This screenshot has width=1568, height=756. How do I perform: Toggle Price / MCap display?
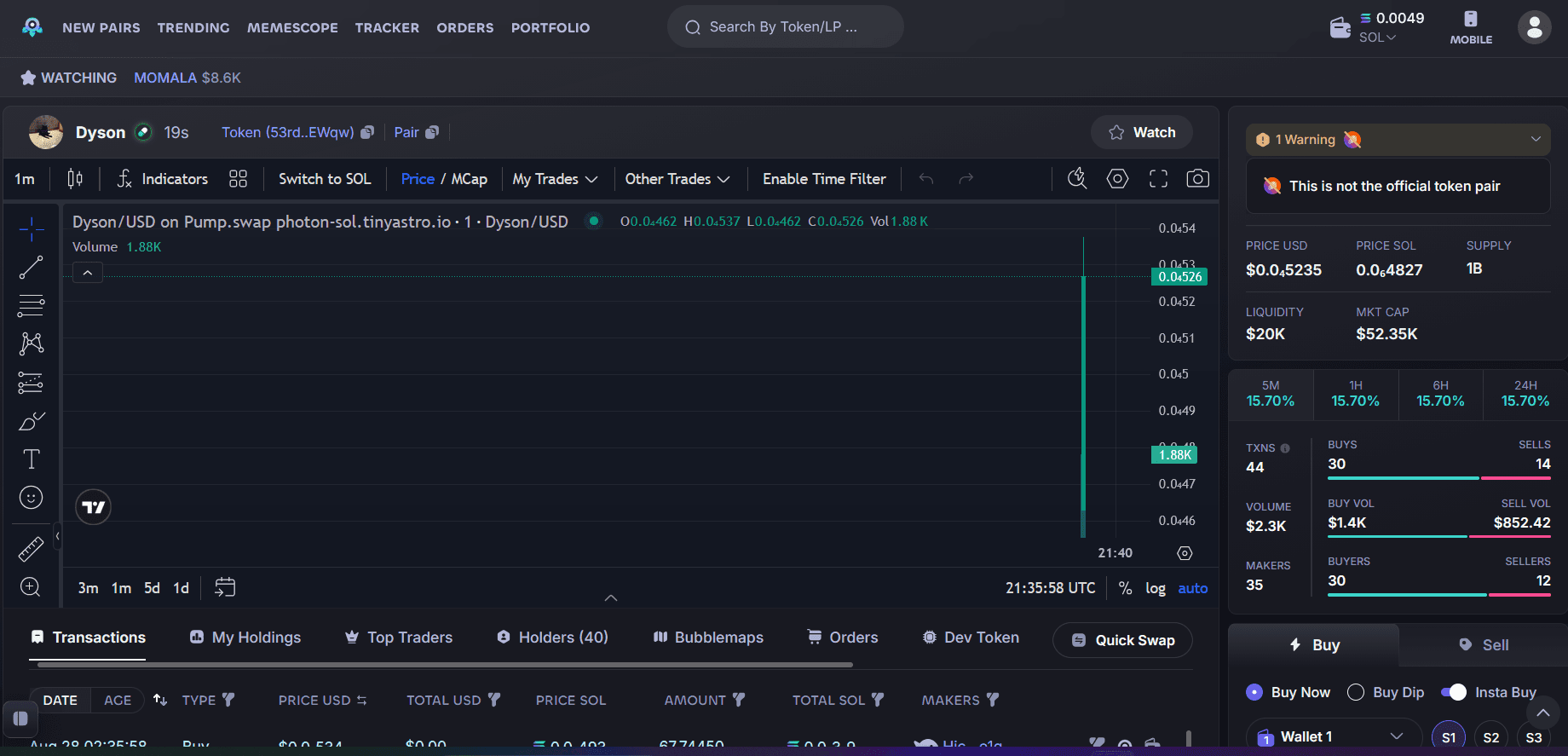tap(444, 179)
